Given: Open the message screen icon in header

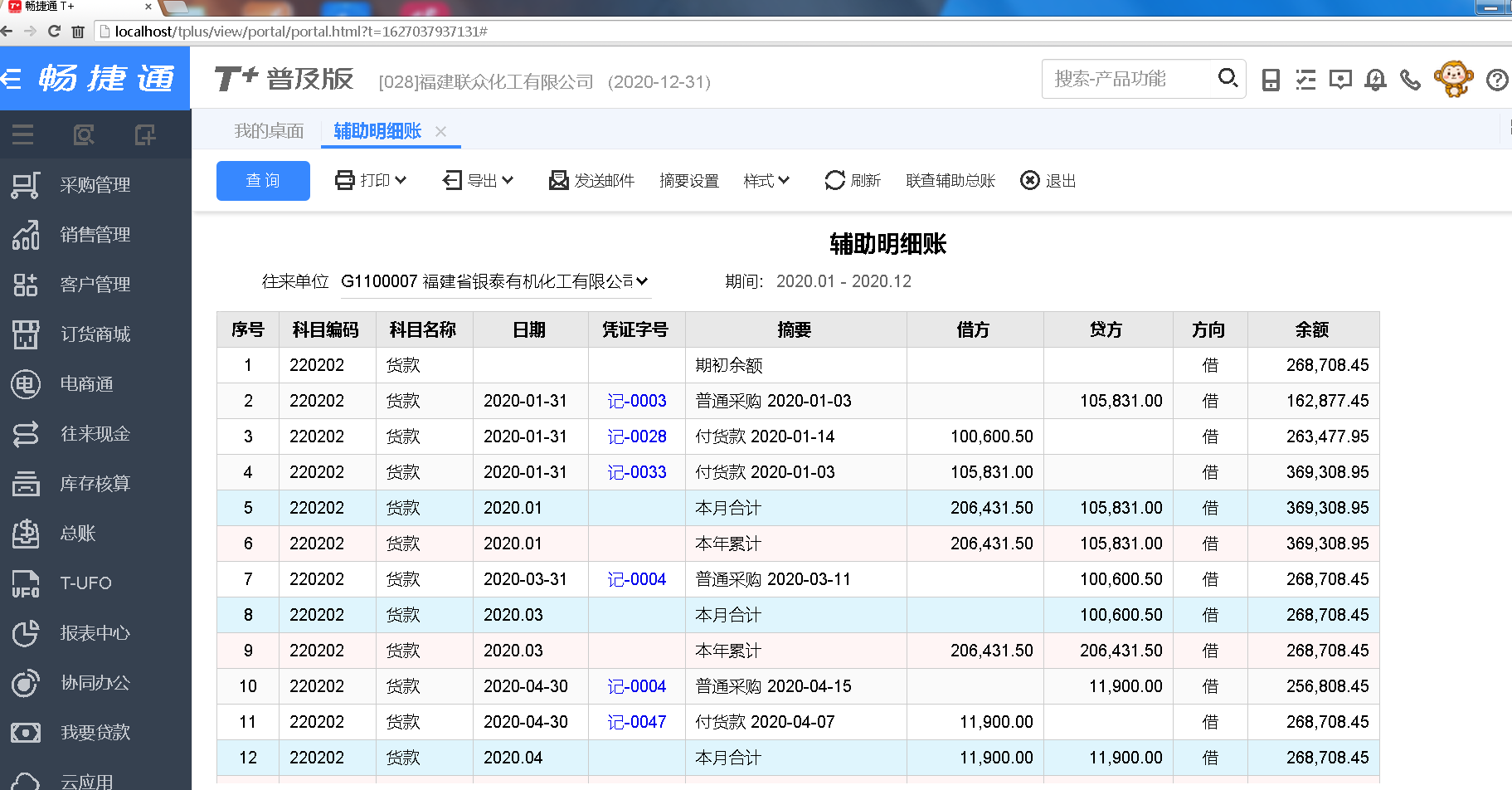Looking at the screenshot, I should (1340, 80).
